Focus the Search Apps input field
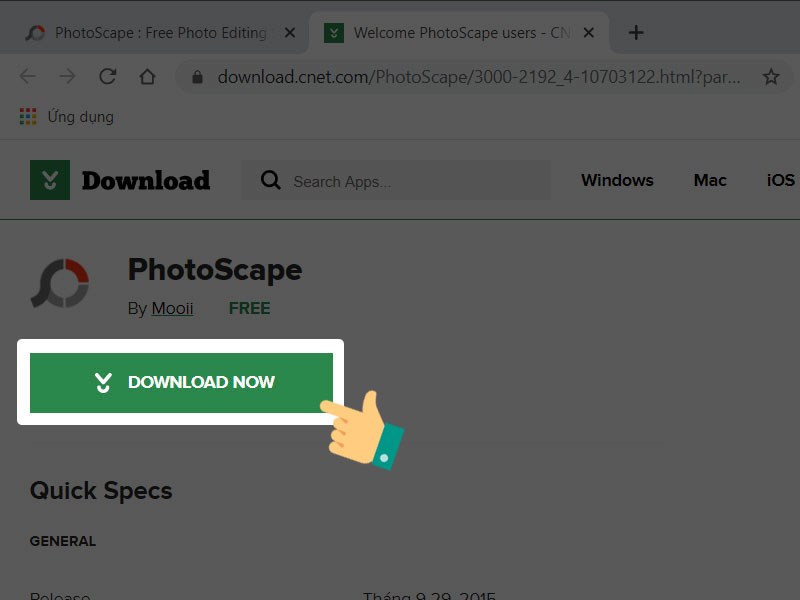This screenshot has width=800, height=600. (410, 181)
